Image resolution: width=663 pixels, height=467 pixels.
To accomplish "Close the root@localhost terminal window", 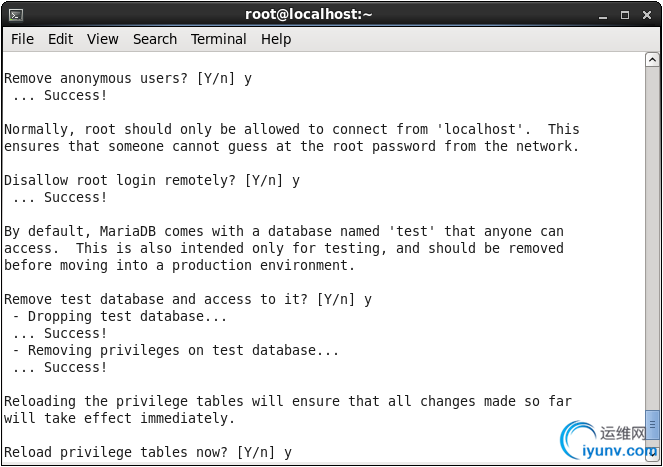I will pos(647,16).
